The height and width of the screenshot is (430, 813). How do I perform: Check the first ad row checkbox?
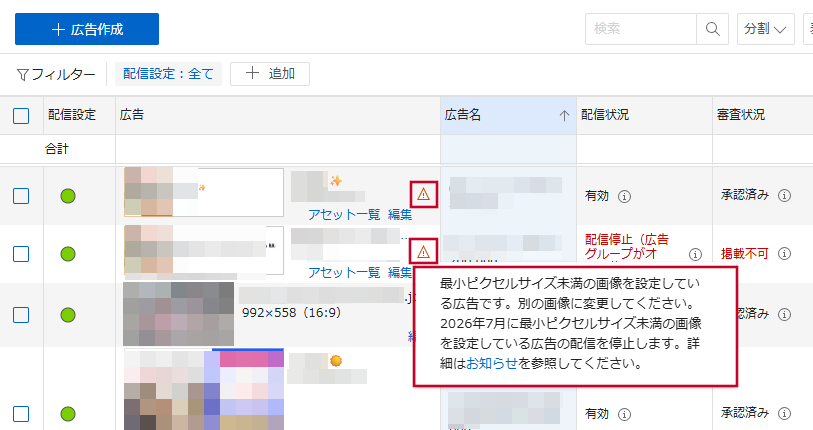21,196
